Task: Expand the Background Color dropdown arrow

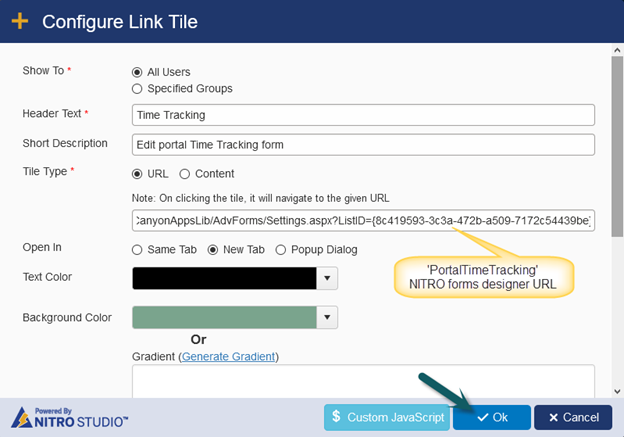Action: [327, 317]
